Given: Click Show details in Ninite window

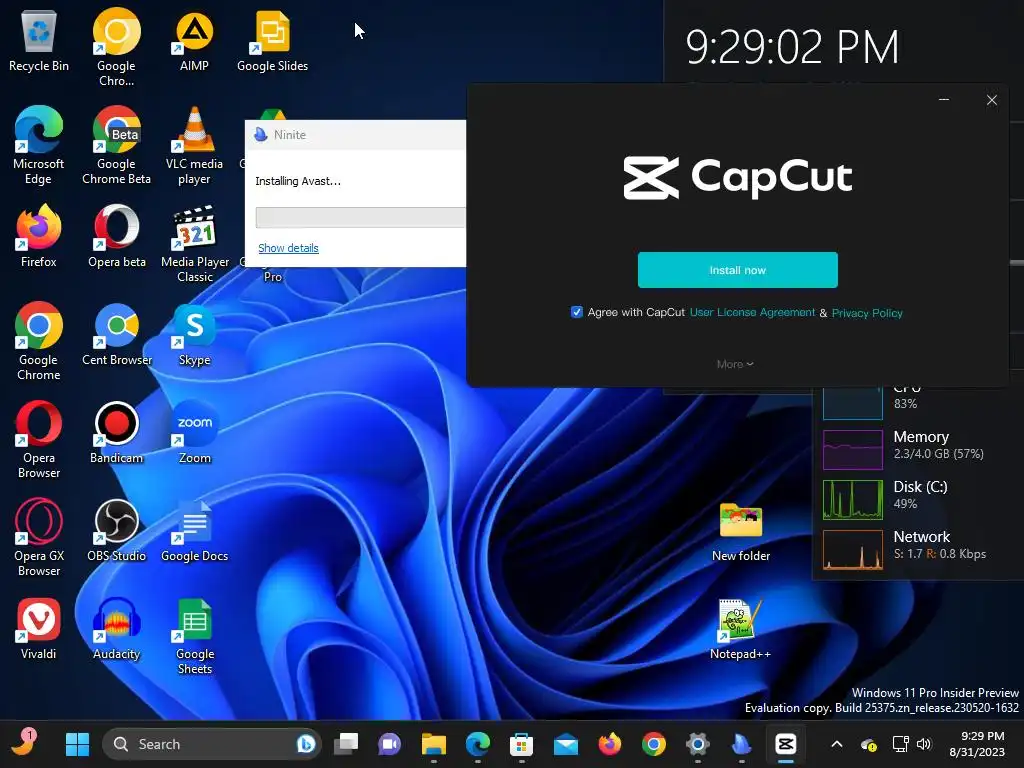Looking at the screenshot, I should click(288, 248).
